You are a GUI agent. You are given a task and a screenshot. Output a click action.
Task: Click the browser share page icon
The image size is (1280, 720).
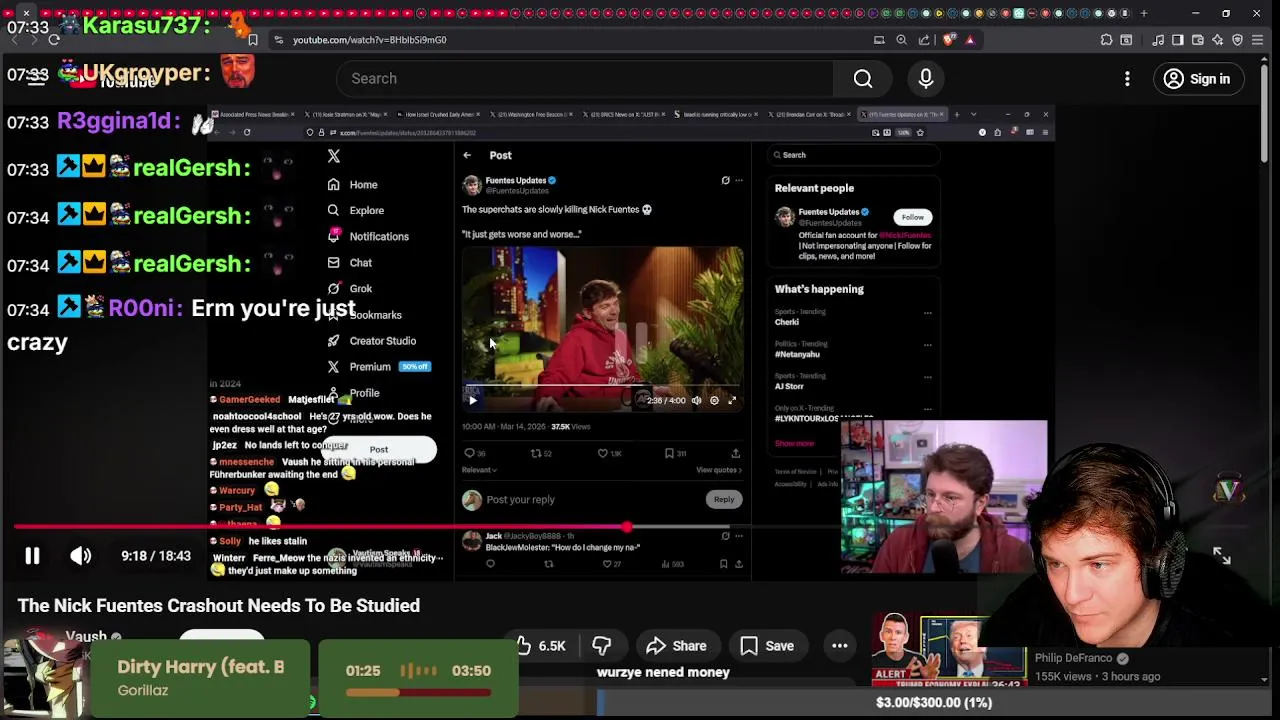[x=924, y=40]
